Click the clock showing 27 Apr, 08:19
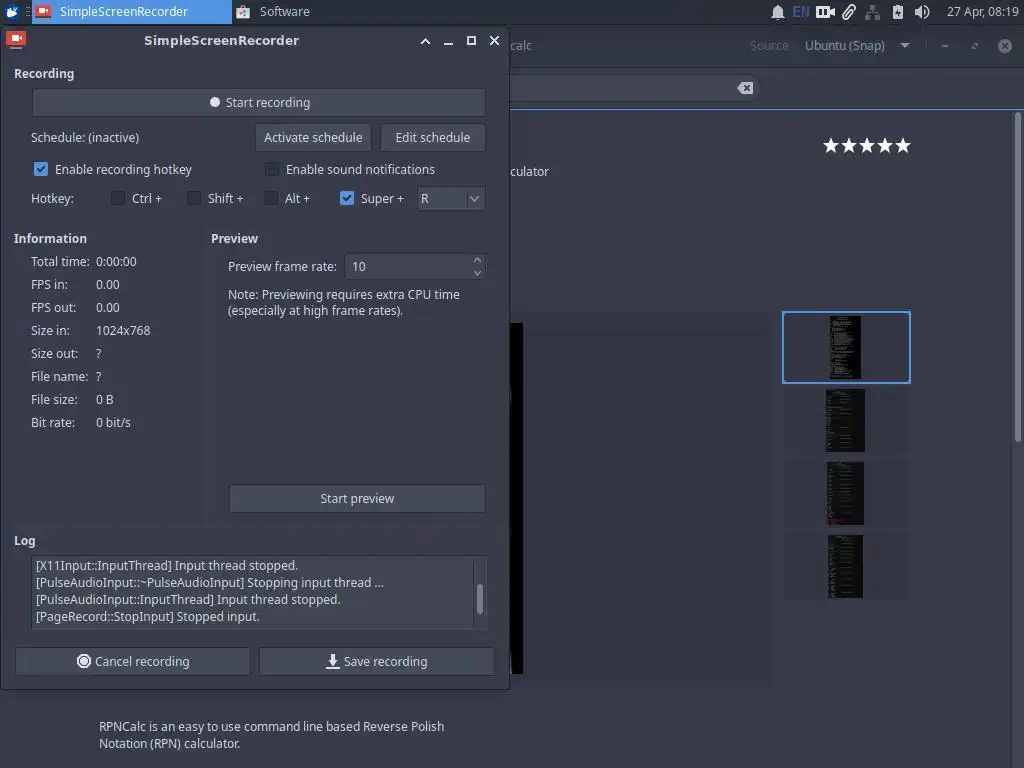Viewport: 1024px width, 768px height. 982,12
